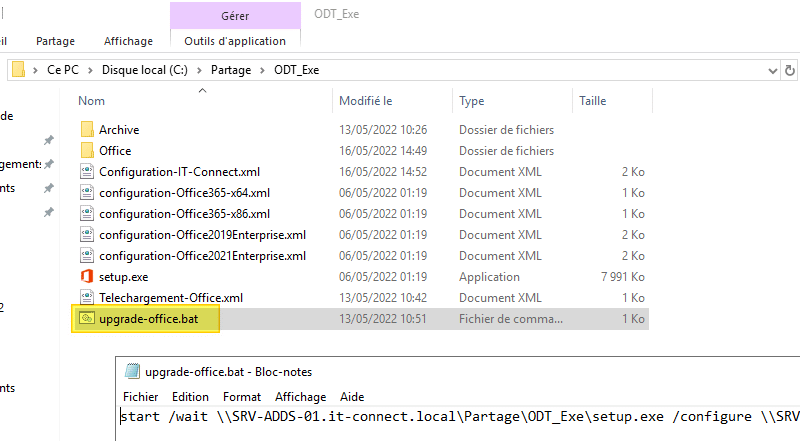Open the Outils d'application tab
Viewport: 800px width, 441px height.
pyautogui.click(x=235, y=41)
